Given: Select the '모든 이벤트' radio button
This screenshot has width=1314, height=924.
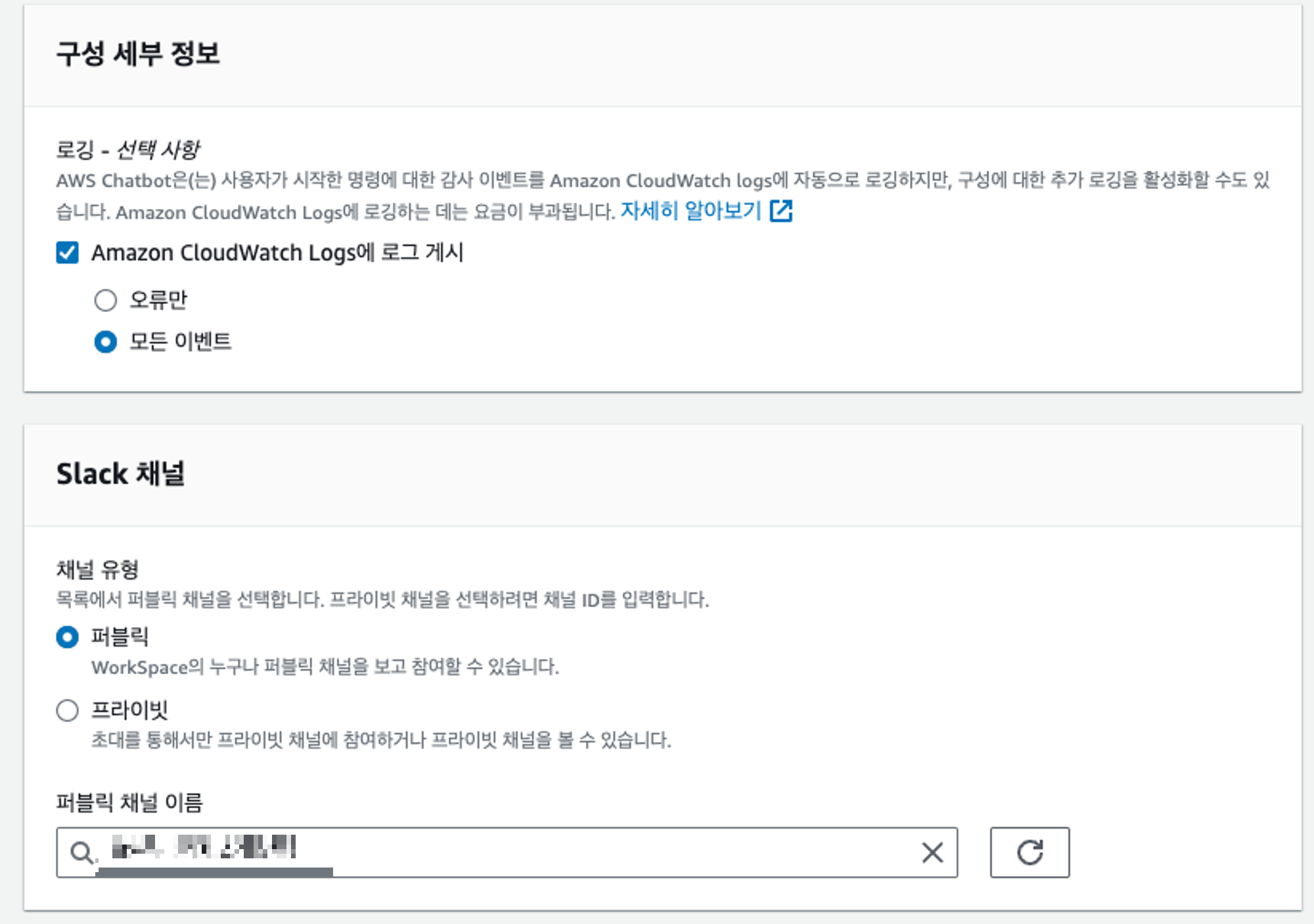Looking at the screenshot, I should click(106, 341).
